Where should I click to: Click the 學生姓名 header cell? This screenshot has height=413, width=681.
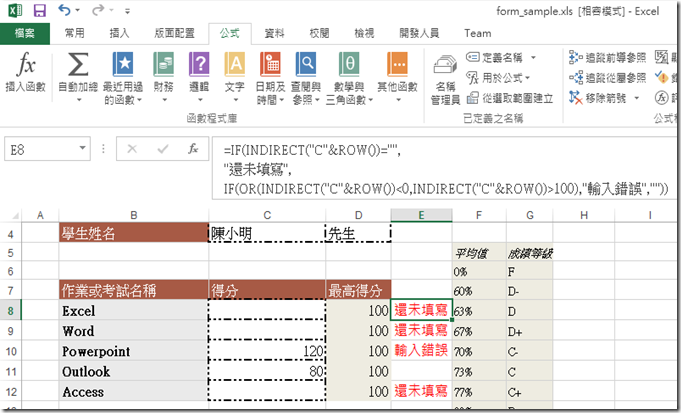pyautogui.click(x=134, y=234)
